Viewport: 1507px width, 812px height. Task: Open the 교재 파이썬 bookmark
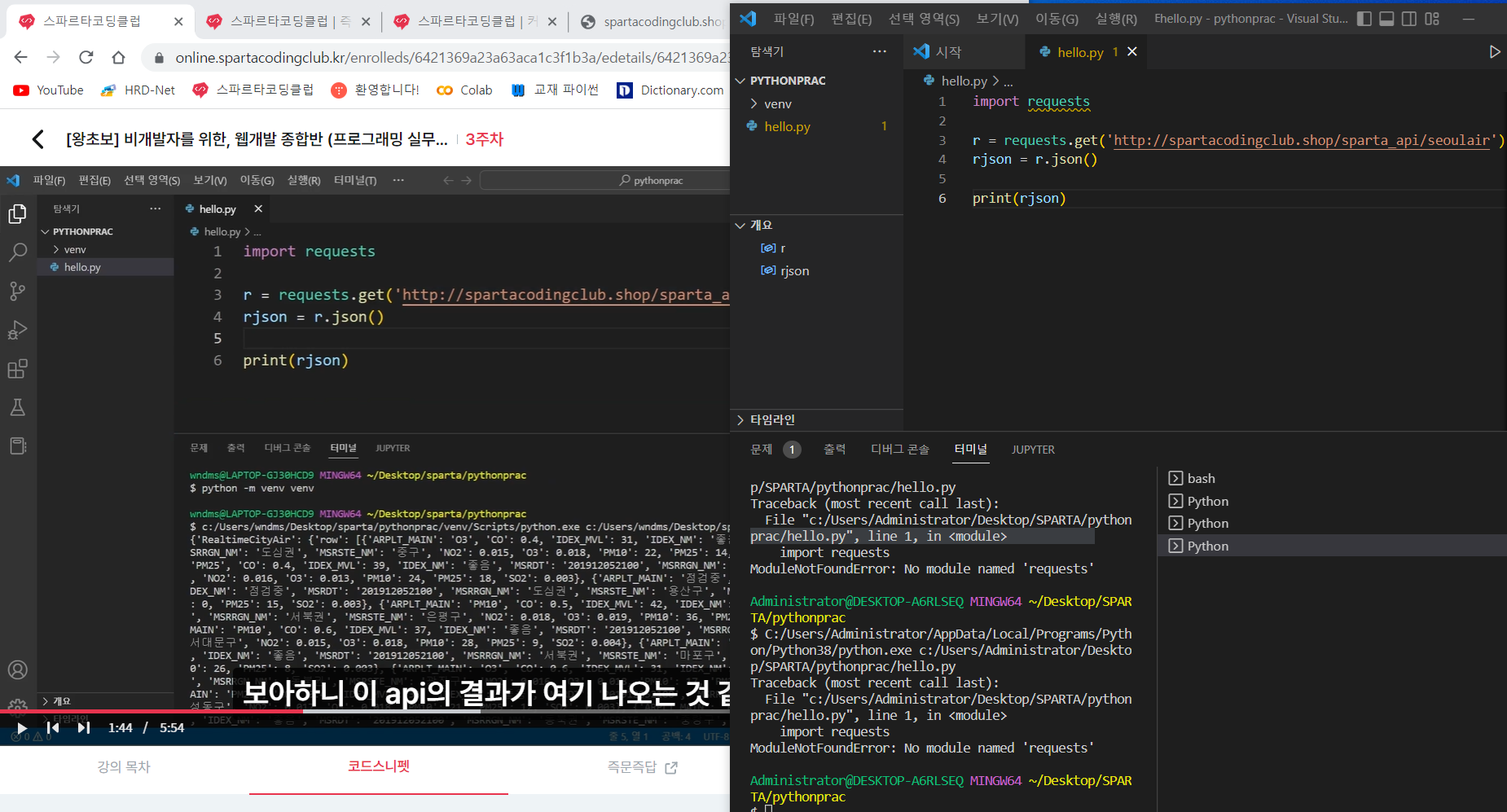click(x=555, y=90)
